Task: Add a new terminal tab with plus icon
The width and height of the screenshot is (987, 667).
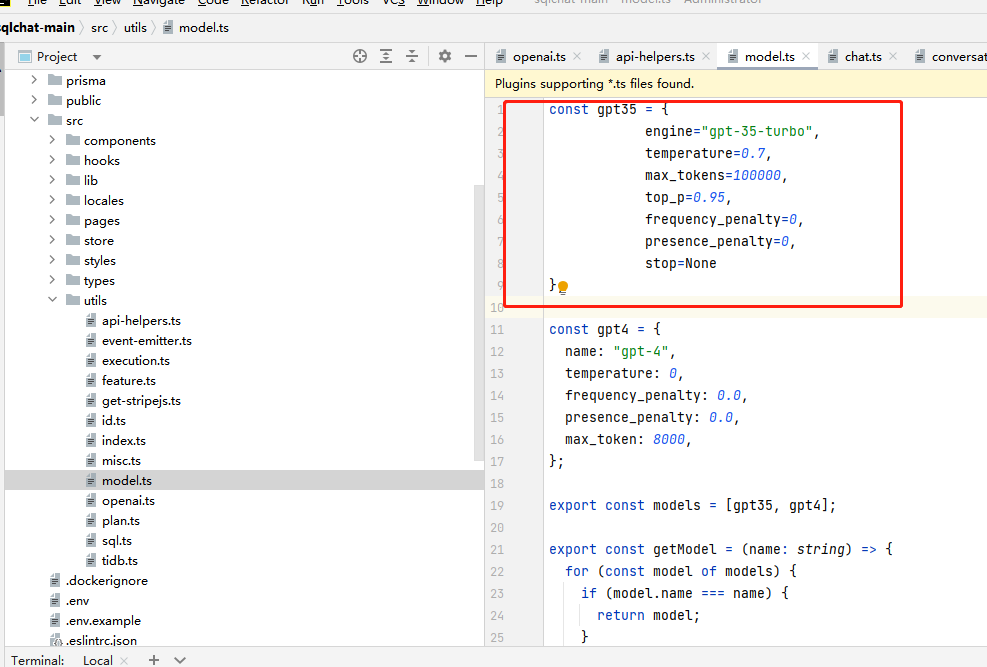Action: 154,660
